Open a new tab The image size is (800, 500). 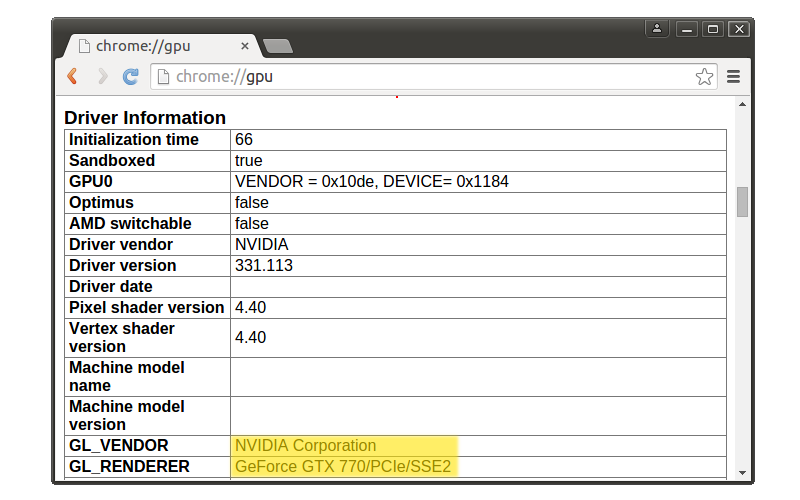pos(277,46)
